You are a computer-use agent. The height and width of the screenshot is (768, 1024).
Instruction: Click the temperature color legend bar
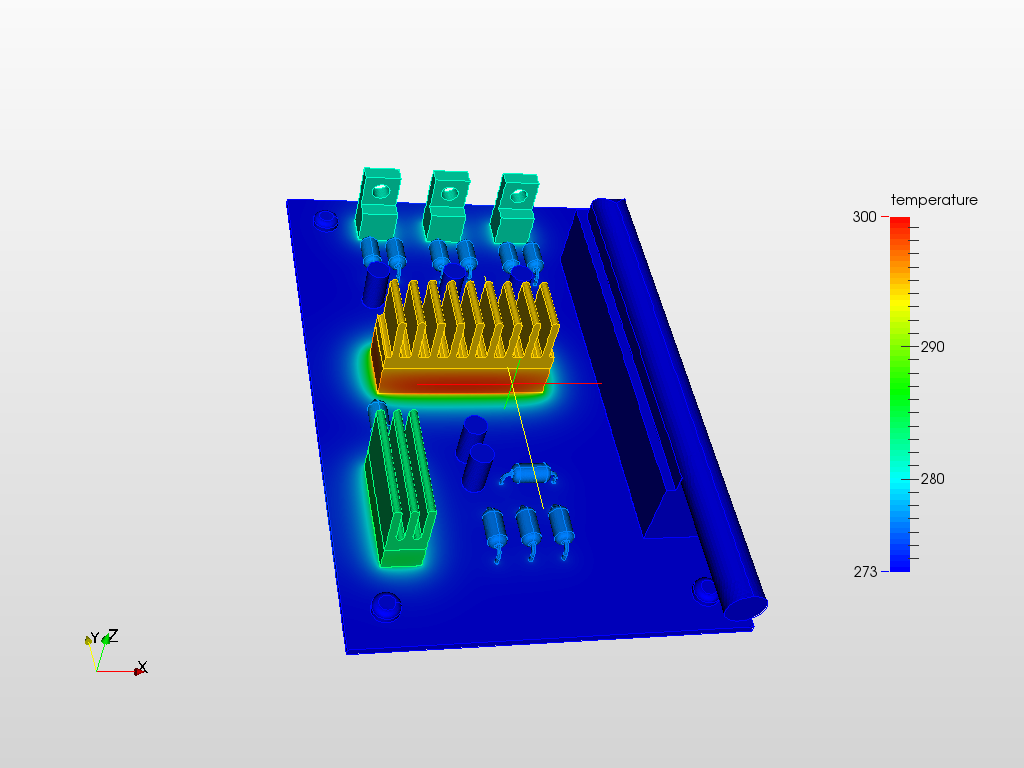tap(899, 394)
